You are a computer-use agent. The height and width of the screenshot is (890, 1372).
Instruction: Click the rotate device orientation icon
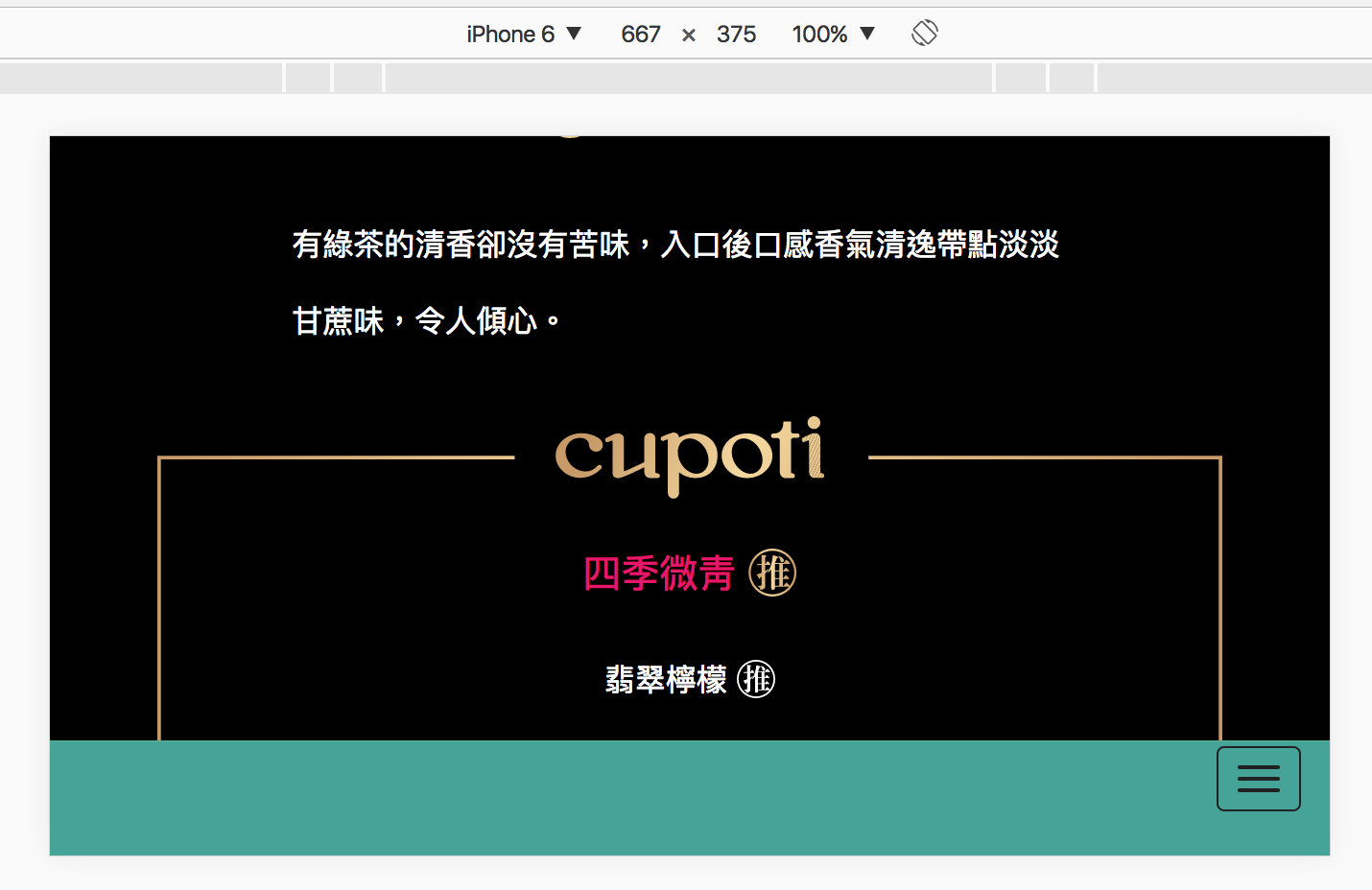[x=924, y=34]
